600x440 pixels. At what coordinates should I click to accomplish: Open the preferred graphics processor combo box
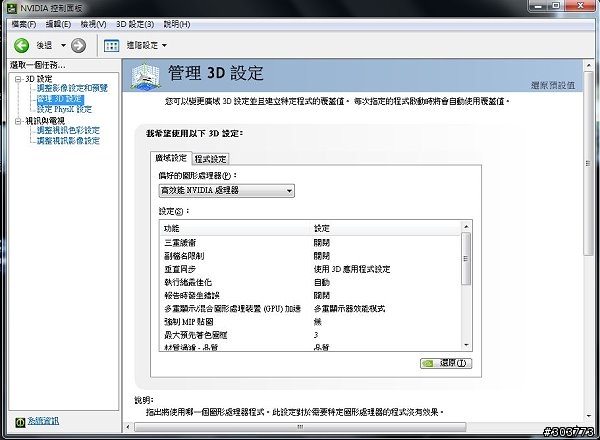tap(227, 191)
